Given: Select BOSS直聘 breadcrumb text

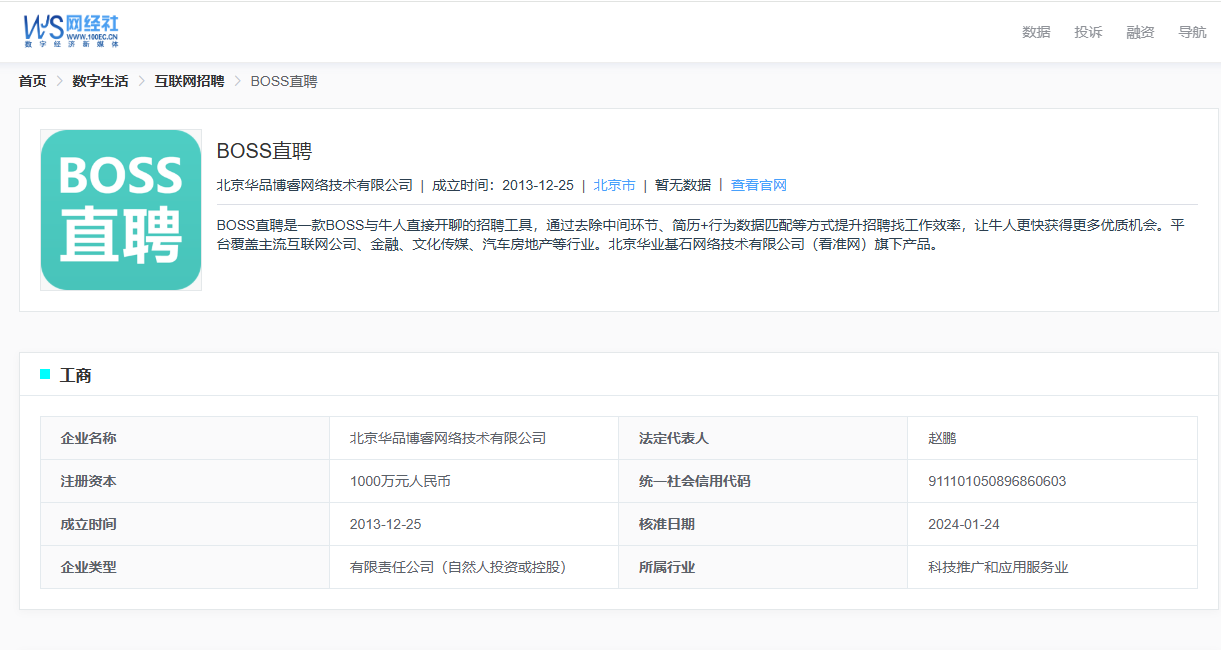Looking at the screenshot, I should pyautogui.click(x=284, y=81).
